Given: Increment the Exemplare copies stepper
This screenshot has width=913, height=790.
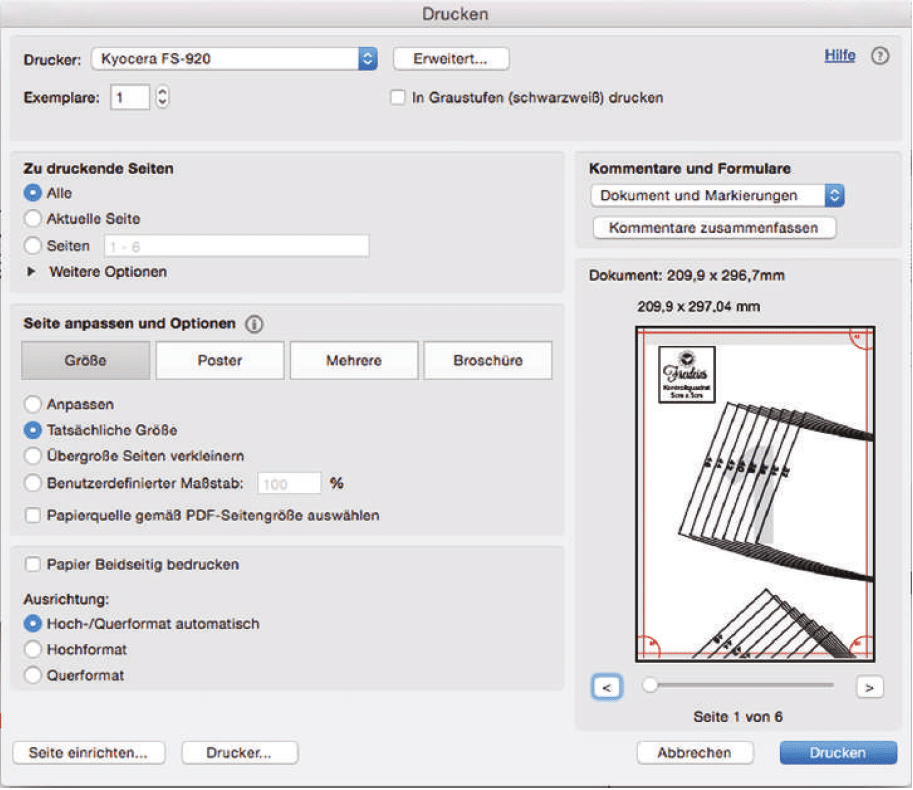Looking at the screenshot, I should pos(163,92).
